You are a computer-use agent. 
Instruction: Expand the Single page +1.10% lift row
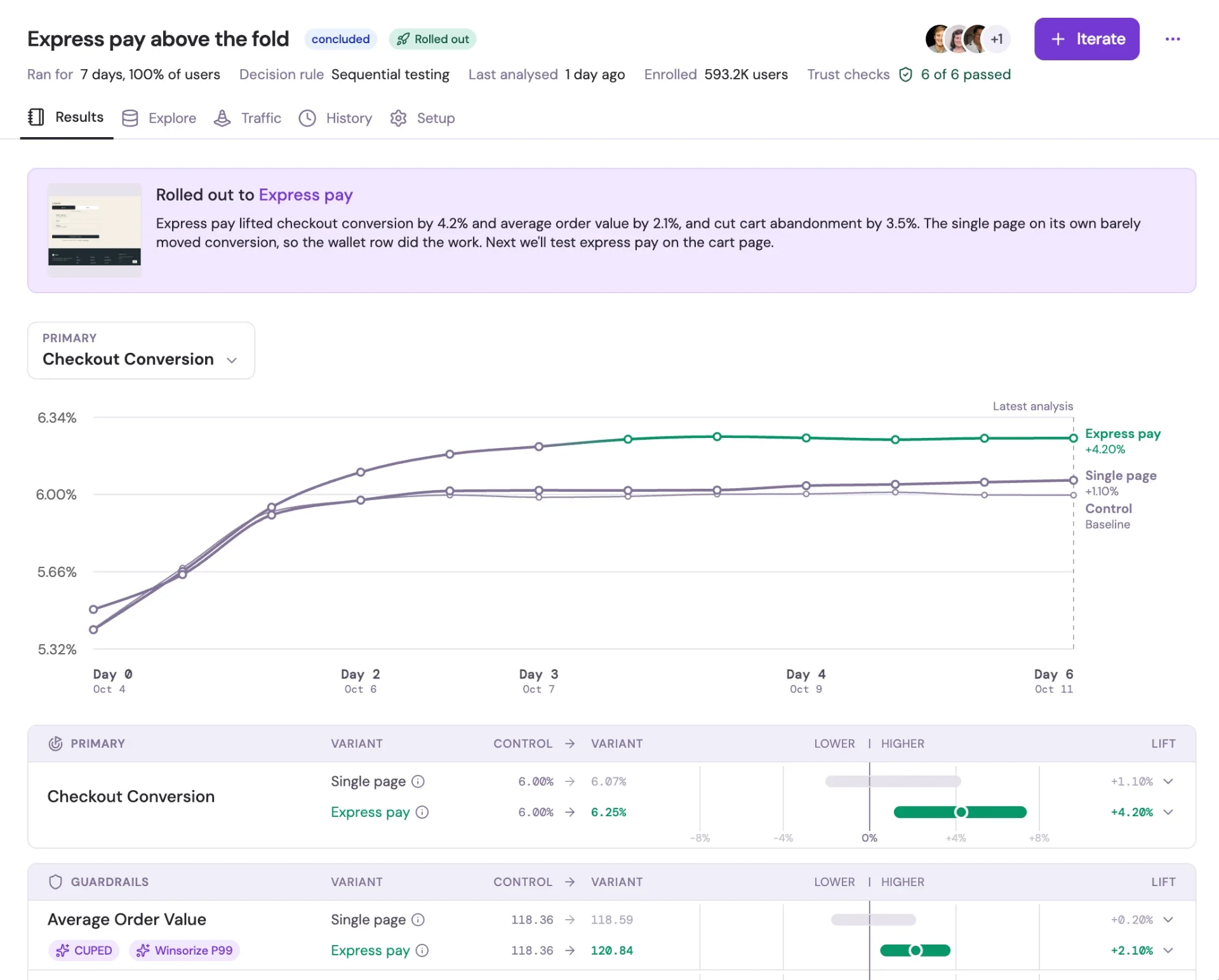tap(1168, 781)
